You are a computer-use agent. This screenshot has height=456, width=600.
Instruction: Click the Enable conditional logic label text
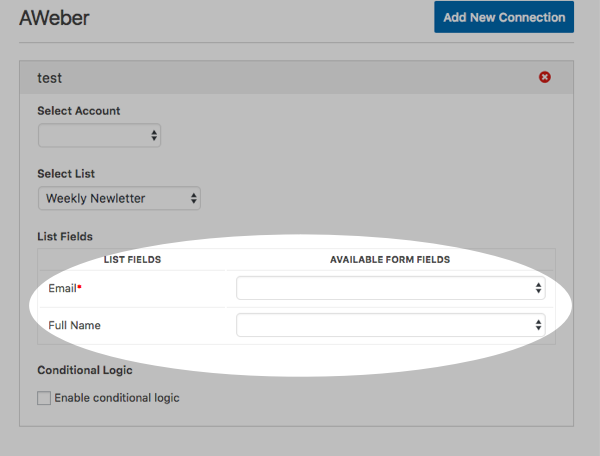click(117, 398)
